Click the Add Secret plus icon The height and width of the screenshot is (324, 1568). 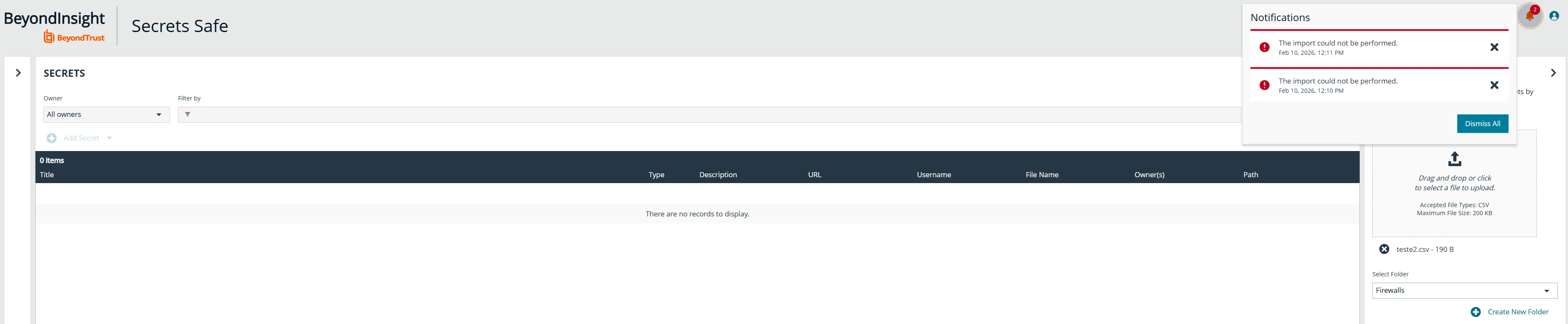(52, 138)
